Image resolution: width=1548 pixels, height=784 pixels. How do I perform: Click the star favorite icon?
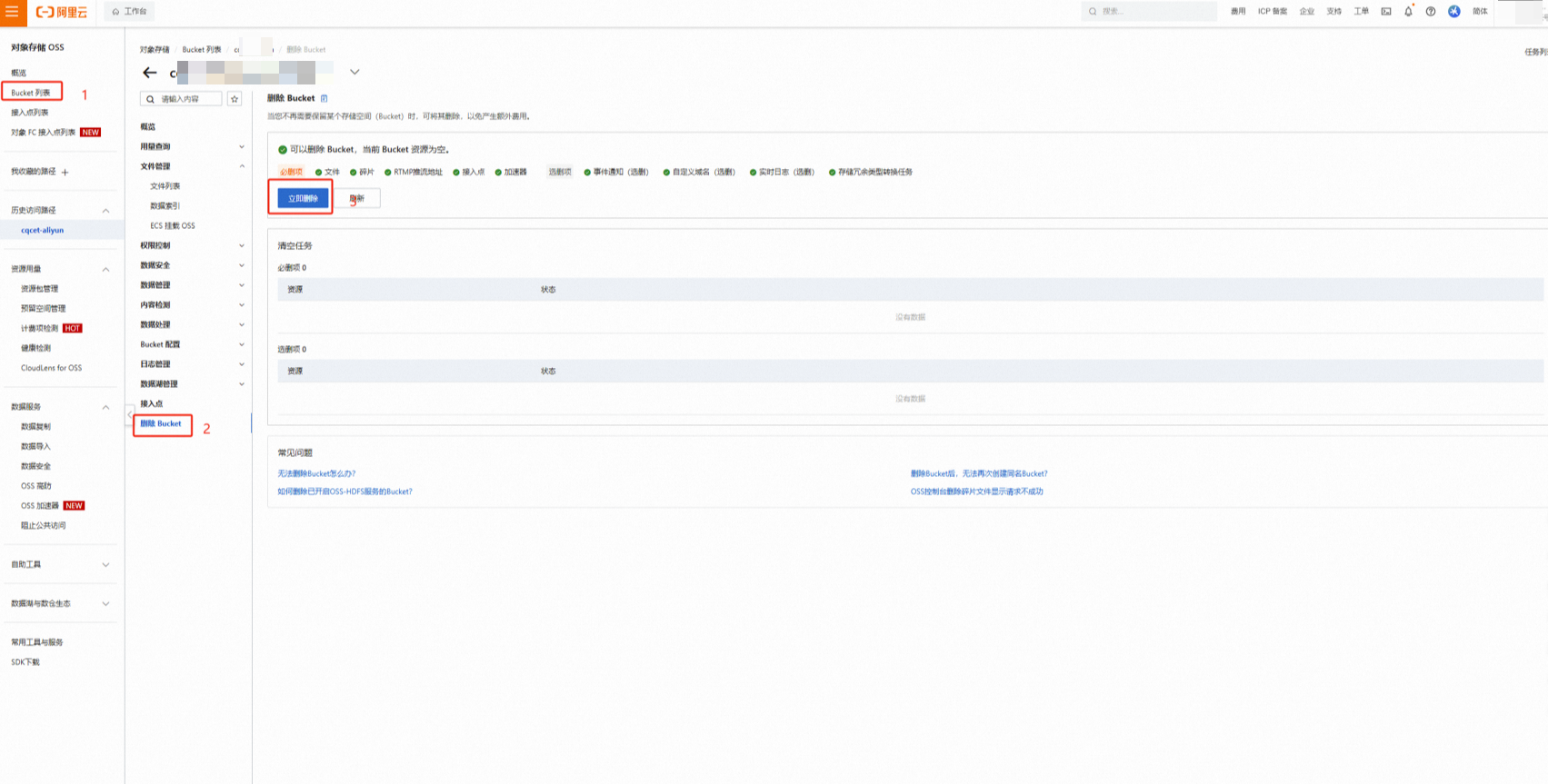[235, 99]
